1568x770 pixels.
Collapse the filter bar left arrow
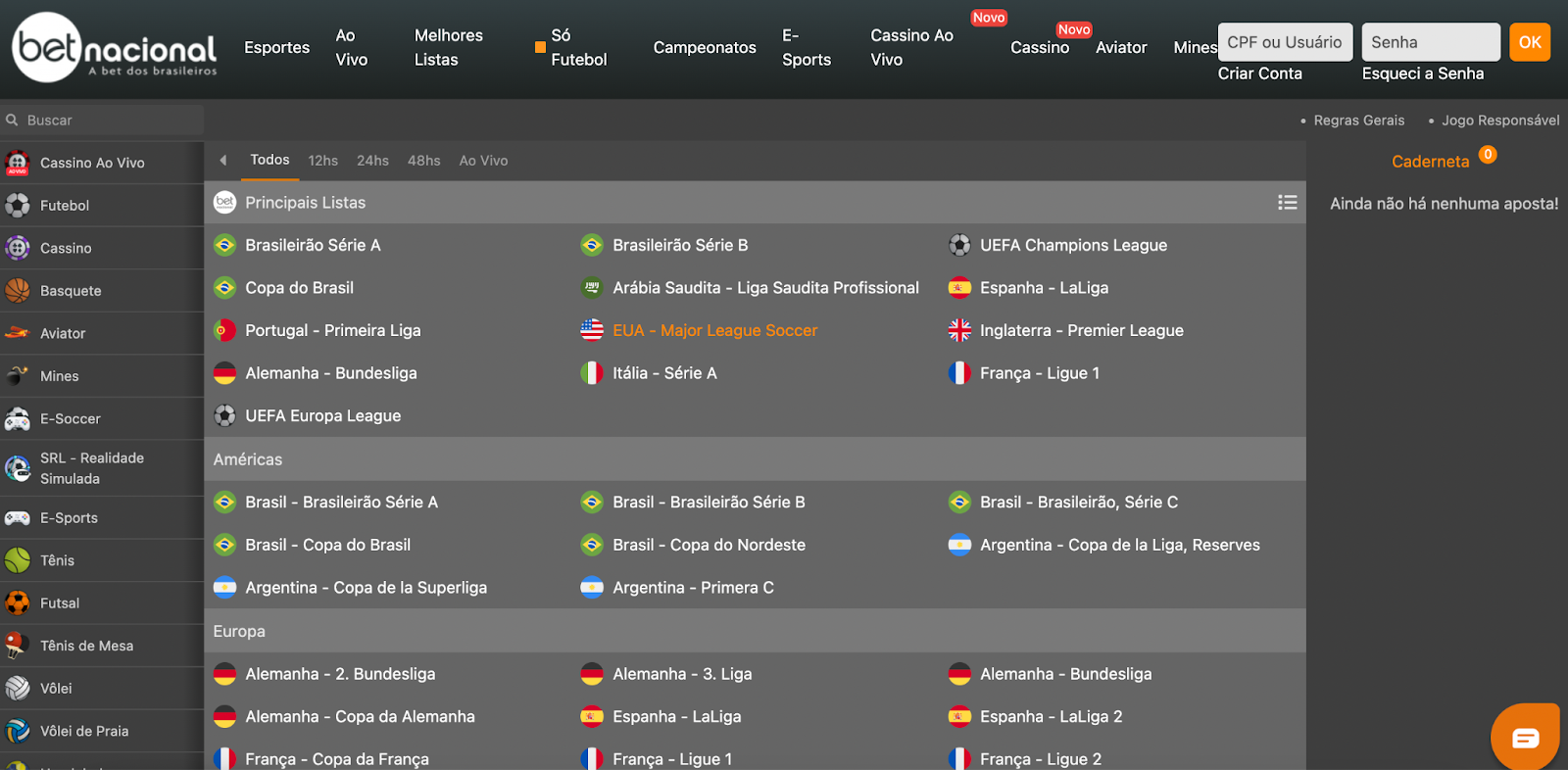(223, 160)
